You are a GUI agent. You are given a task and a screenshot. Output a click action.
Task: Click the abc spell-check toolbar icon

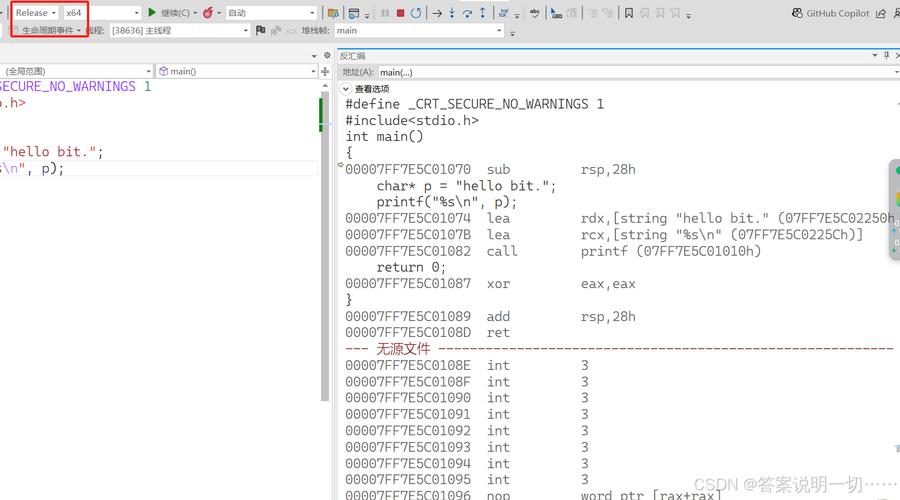[x=534, y=13]
